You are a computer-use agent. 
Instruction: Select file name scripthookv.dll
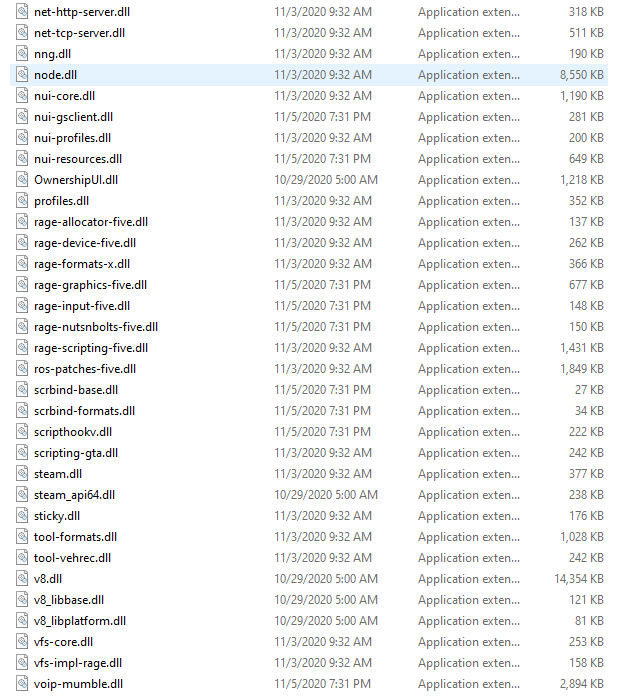73,432
